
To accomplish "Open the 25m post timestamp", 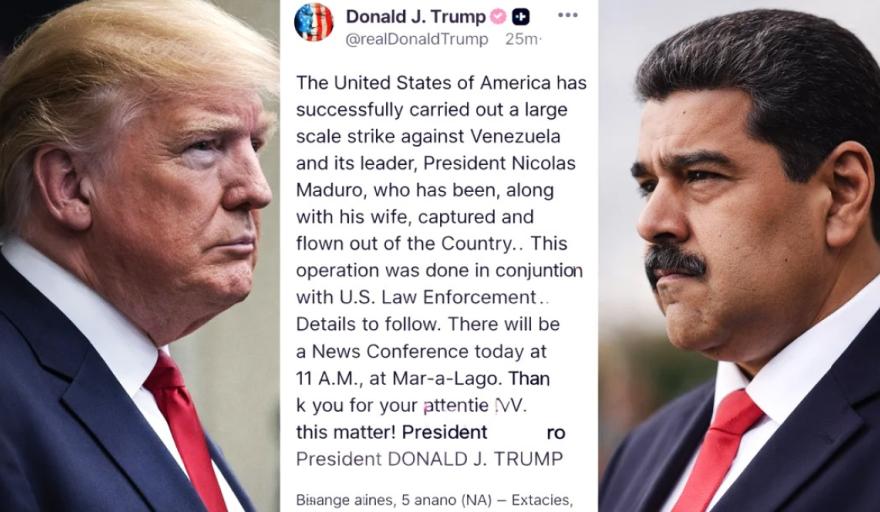I will tap(521, 39).
